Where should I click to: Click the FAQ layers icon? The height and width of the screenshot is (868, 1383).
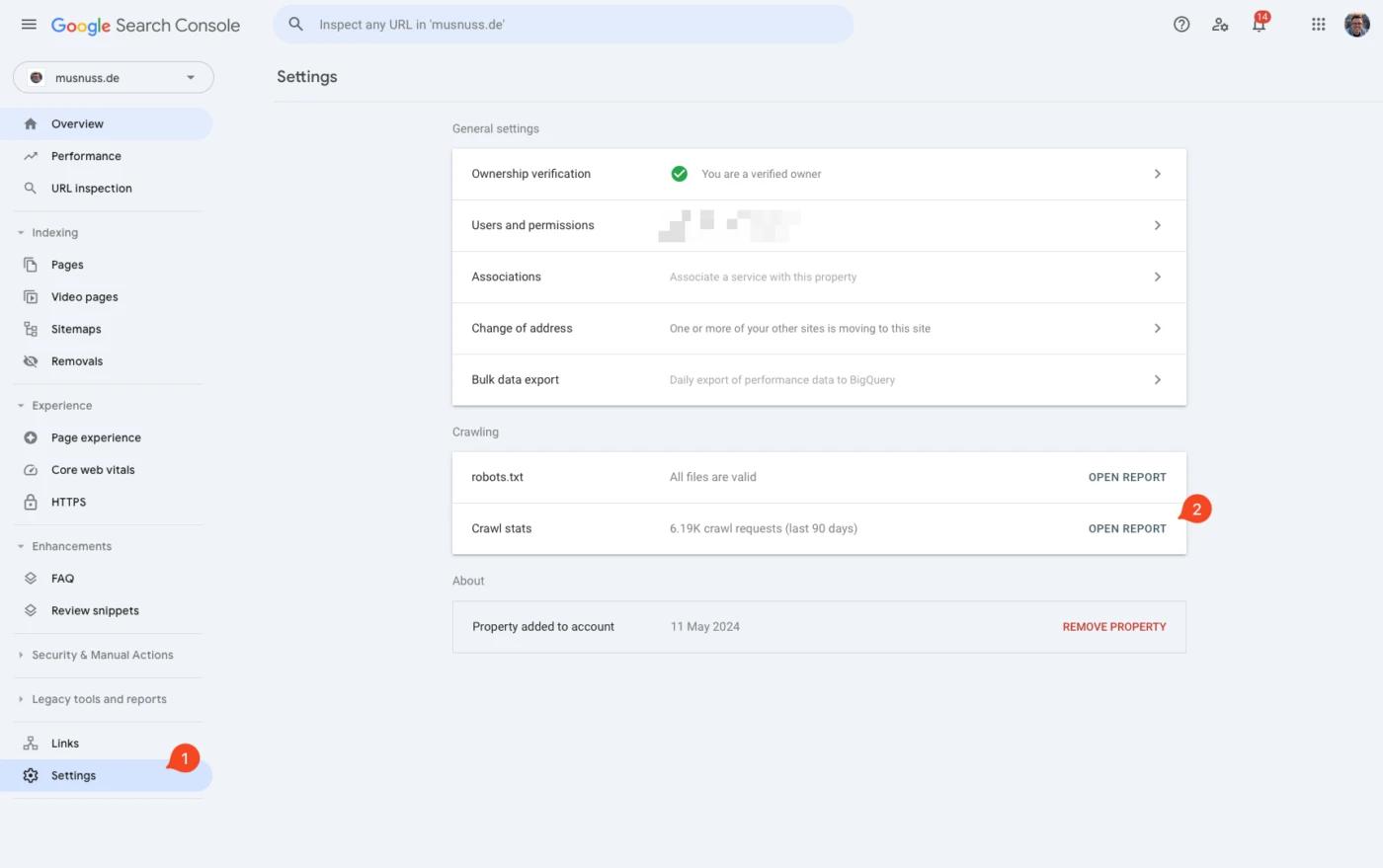point(31,579)
